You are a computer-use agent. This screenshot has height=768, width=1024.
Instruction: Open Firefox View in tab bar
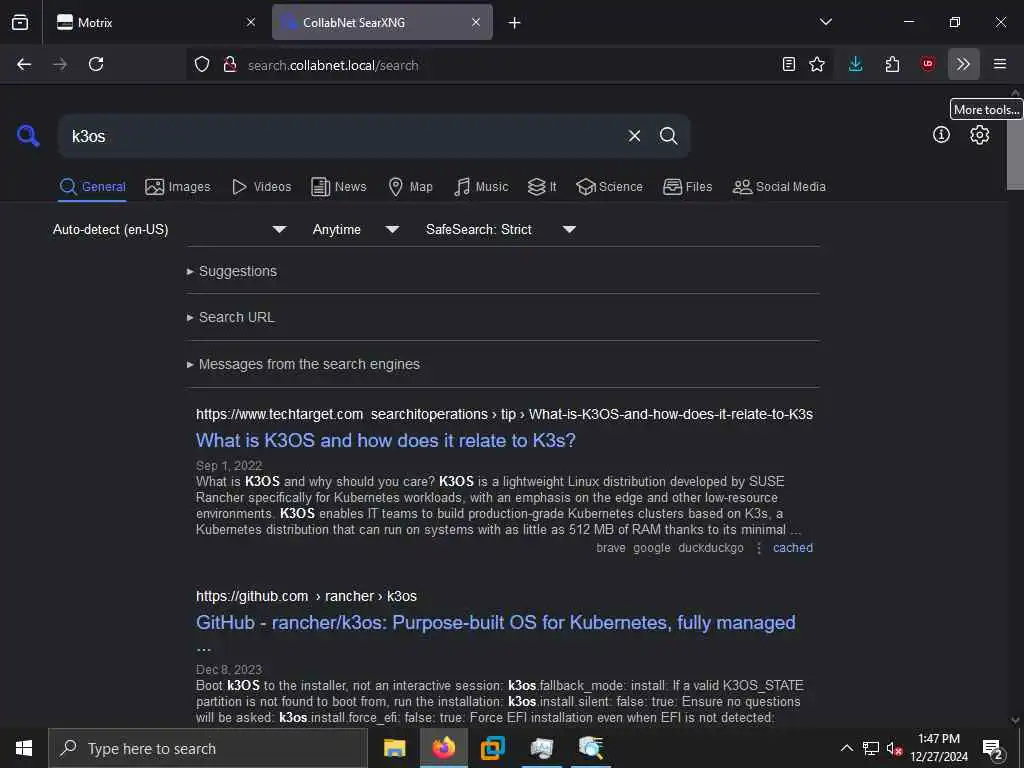20,22
